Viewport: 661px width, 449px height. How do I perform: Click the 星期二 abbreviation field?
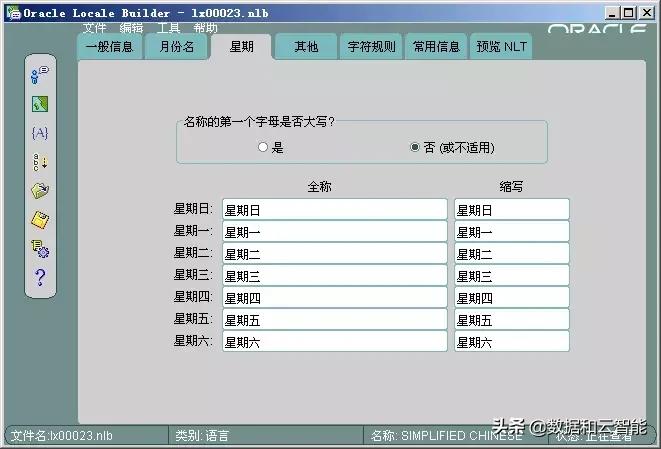coord(512,253)
